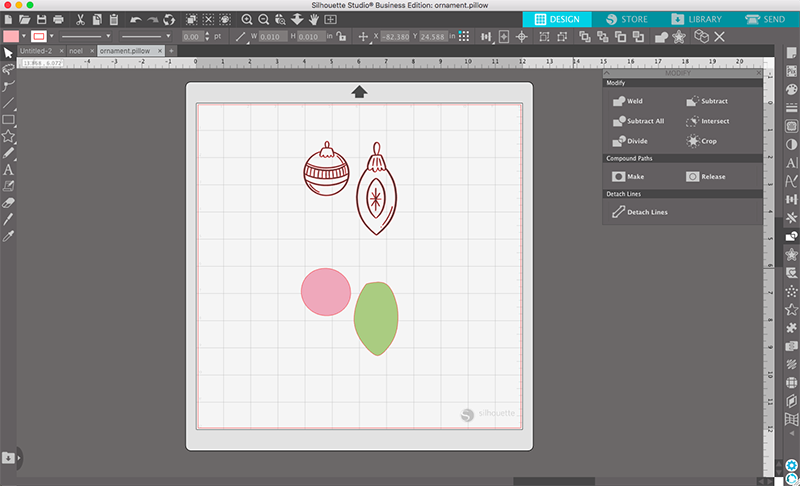This screenshot has width=800, height=486.
Task: Click Make compound path button
Action: (628, 176)
